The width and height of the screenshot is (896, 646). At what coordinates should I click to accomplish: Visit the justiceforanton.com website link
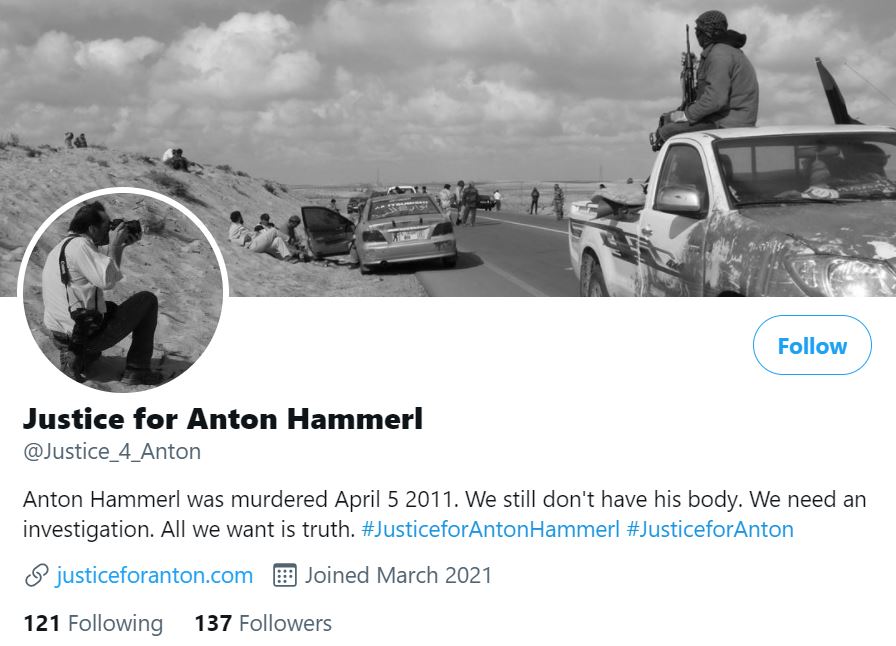(x=154, y=575)
